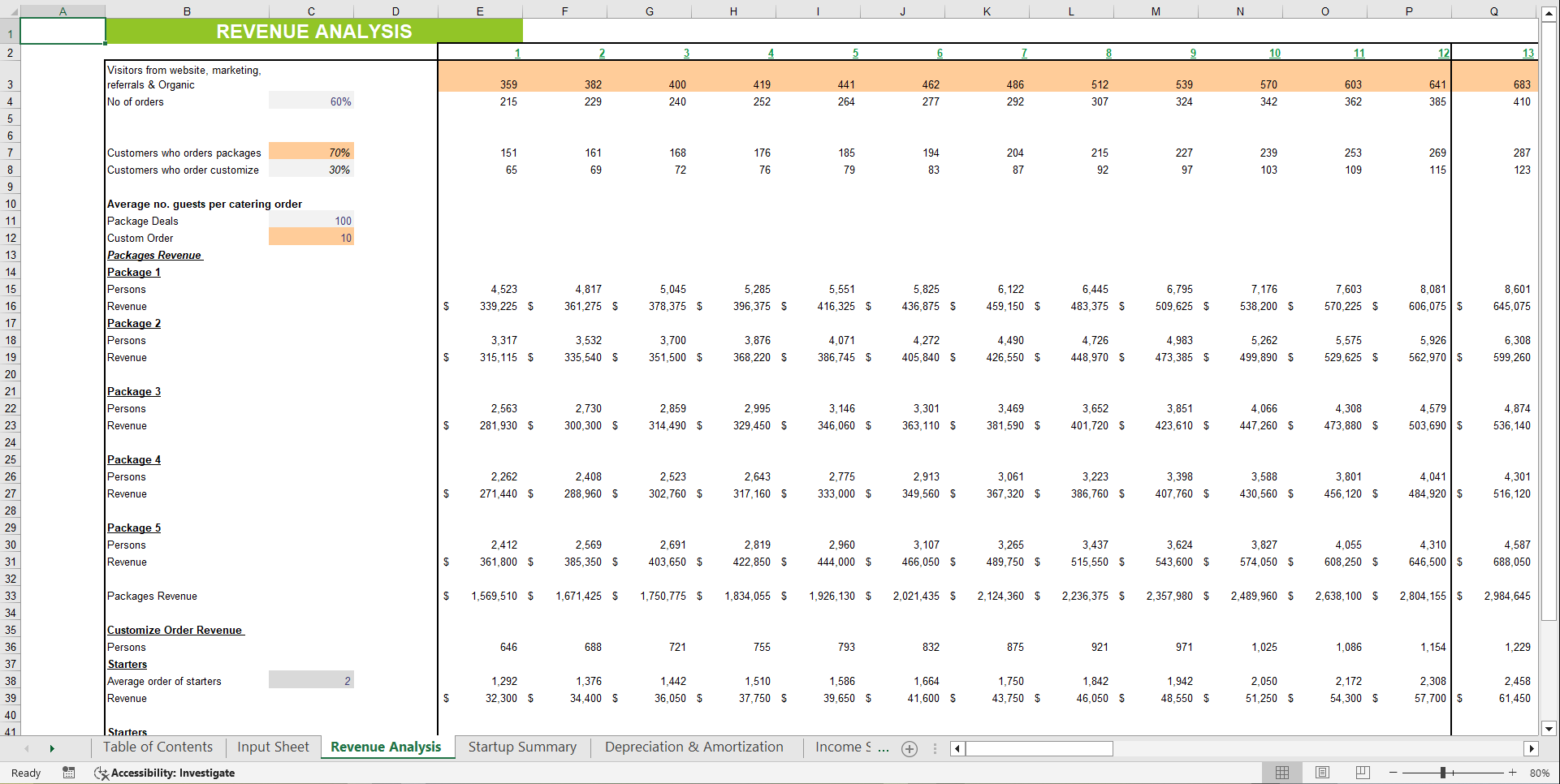1560x784 pixels.
Task: Go to the Table of Contents sheet
Action: coord(158,747)
